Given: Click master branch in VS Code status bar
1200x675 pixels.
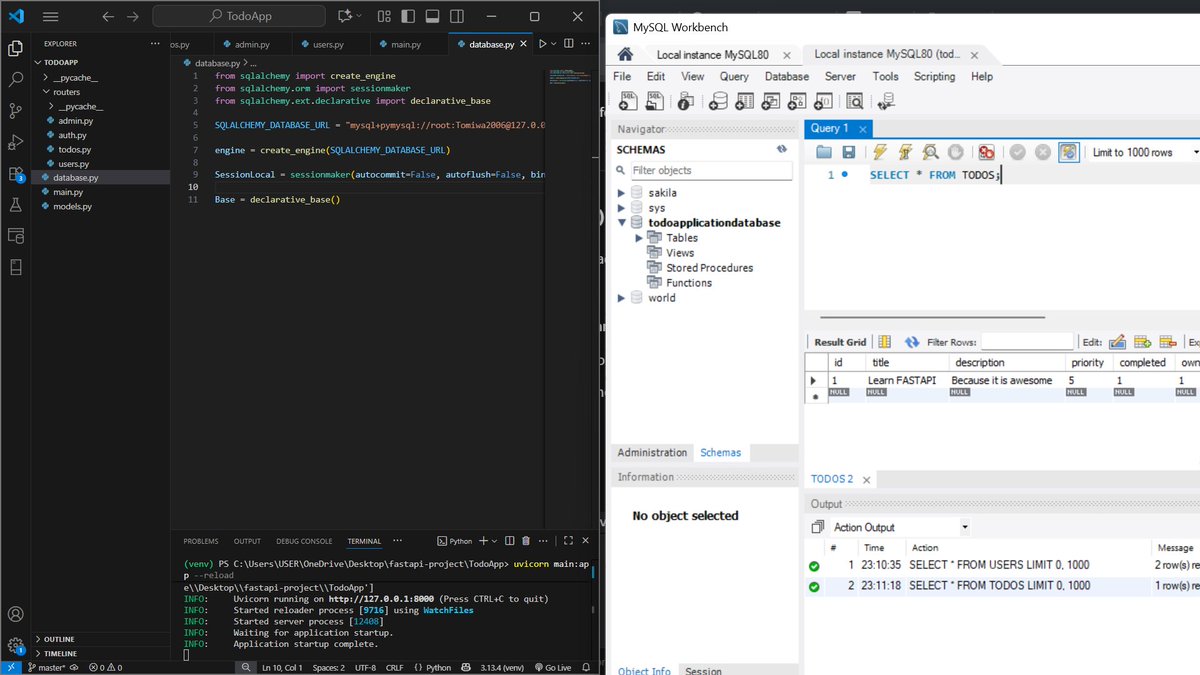Looking at the screenshot, I should coord(46,667).
